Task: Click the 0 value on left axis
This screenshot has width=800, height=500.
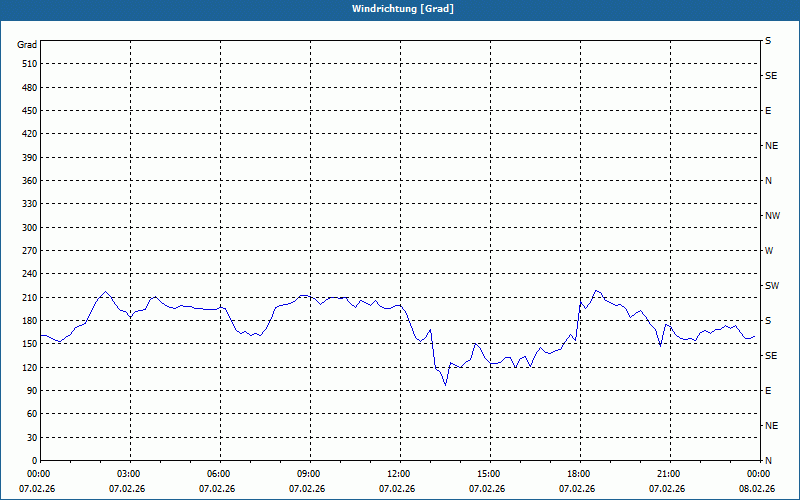Action: point(34,461)
